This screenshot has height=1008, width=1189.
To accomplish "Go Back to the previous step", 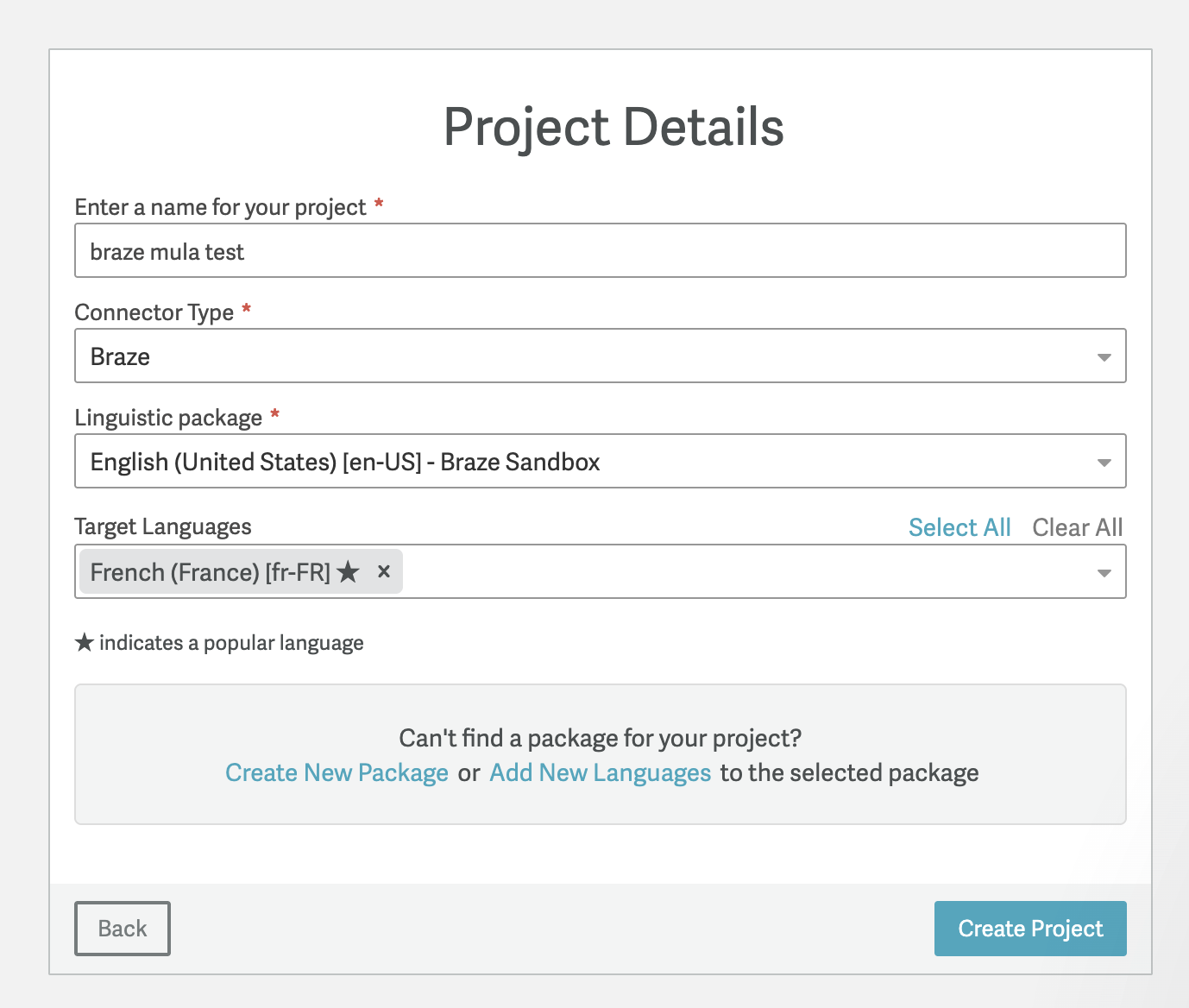I will coord(123,929).
